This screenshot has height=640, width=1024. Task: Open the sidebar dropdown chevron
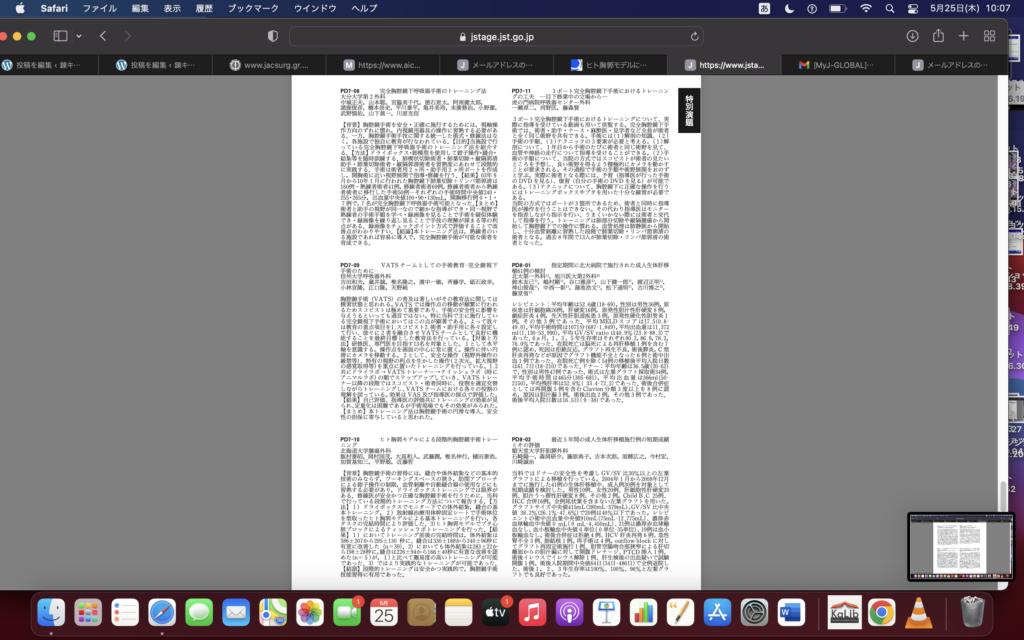point(78,36)
